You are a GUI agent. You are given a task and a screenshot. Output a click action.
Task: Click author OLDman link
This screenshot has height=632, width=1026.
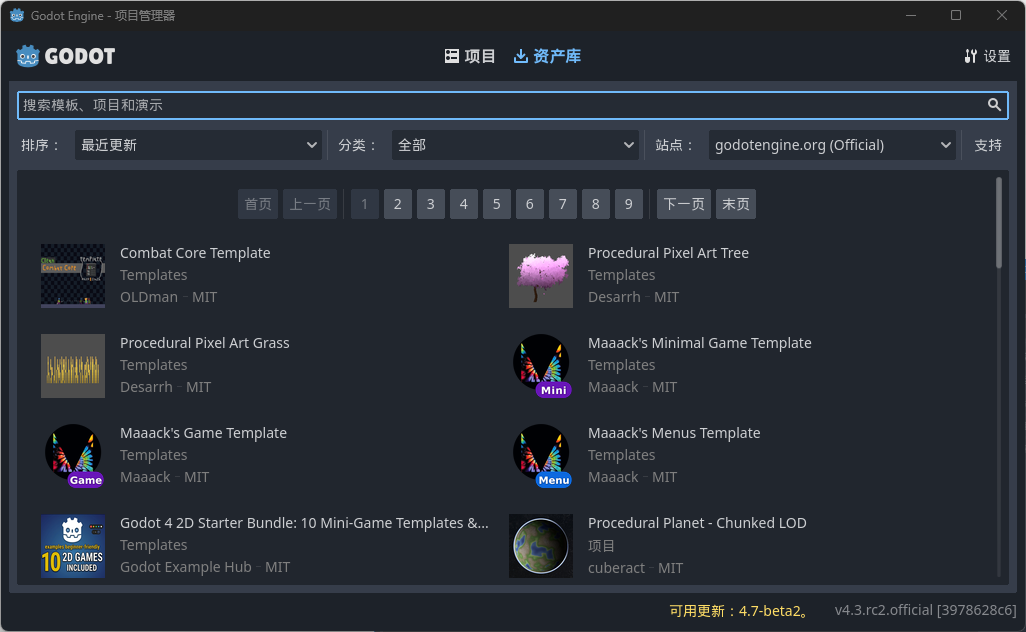pos(149,297)
